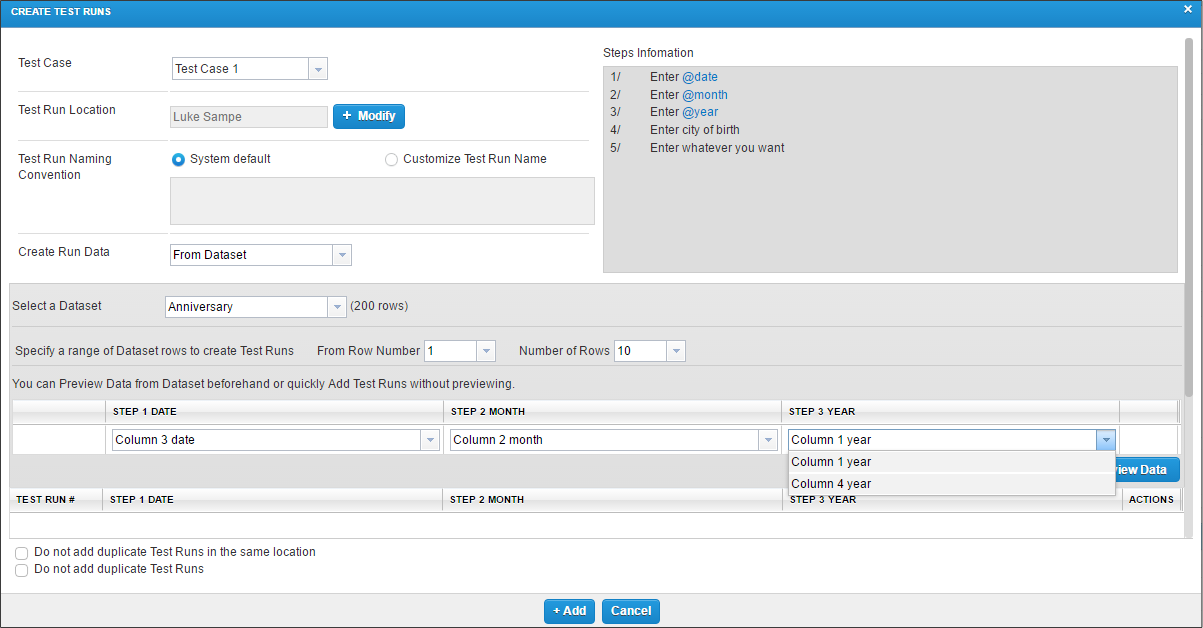The width and height of the screenshot is (1203, 628).
Task: Select the System default radio button
Action: 178,159
